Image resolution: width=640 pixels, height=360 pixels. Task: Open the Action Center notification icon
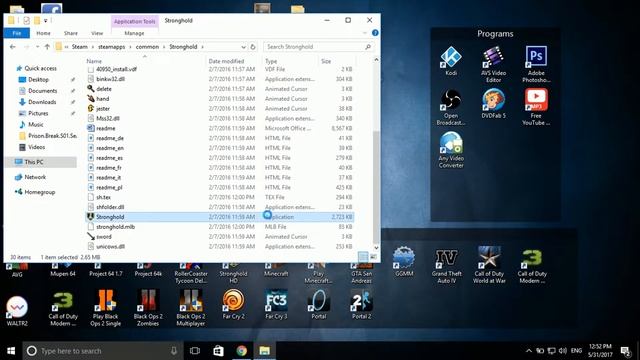(625, 351)
